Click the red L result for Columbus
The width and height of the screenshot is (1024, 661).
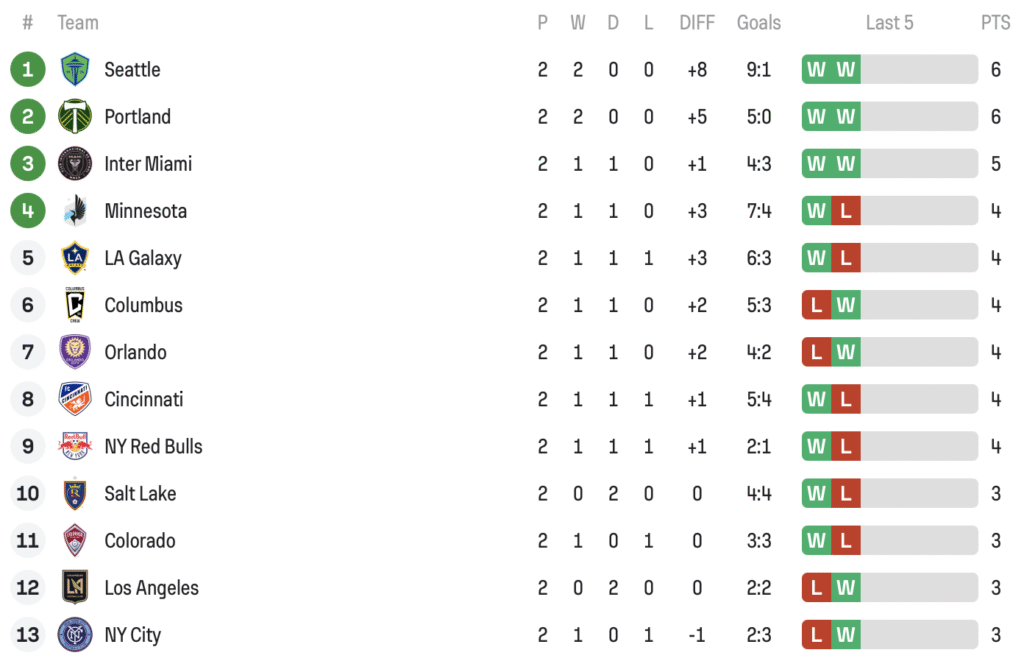click(816, 305)
